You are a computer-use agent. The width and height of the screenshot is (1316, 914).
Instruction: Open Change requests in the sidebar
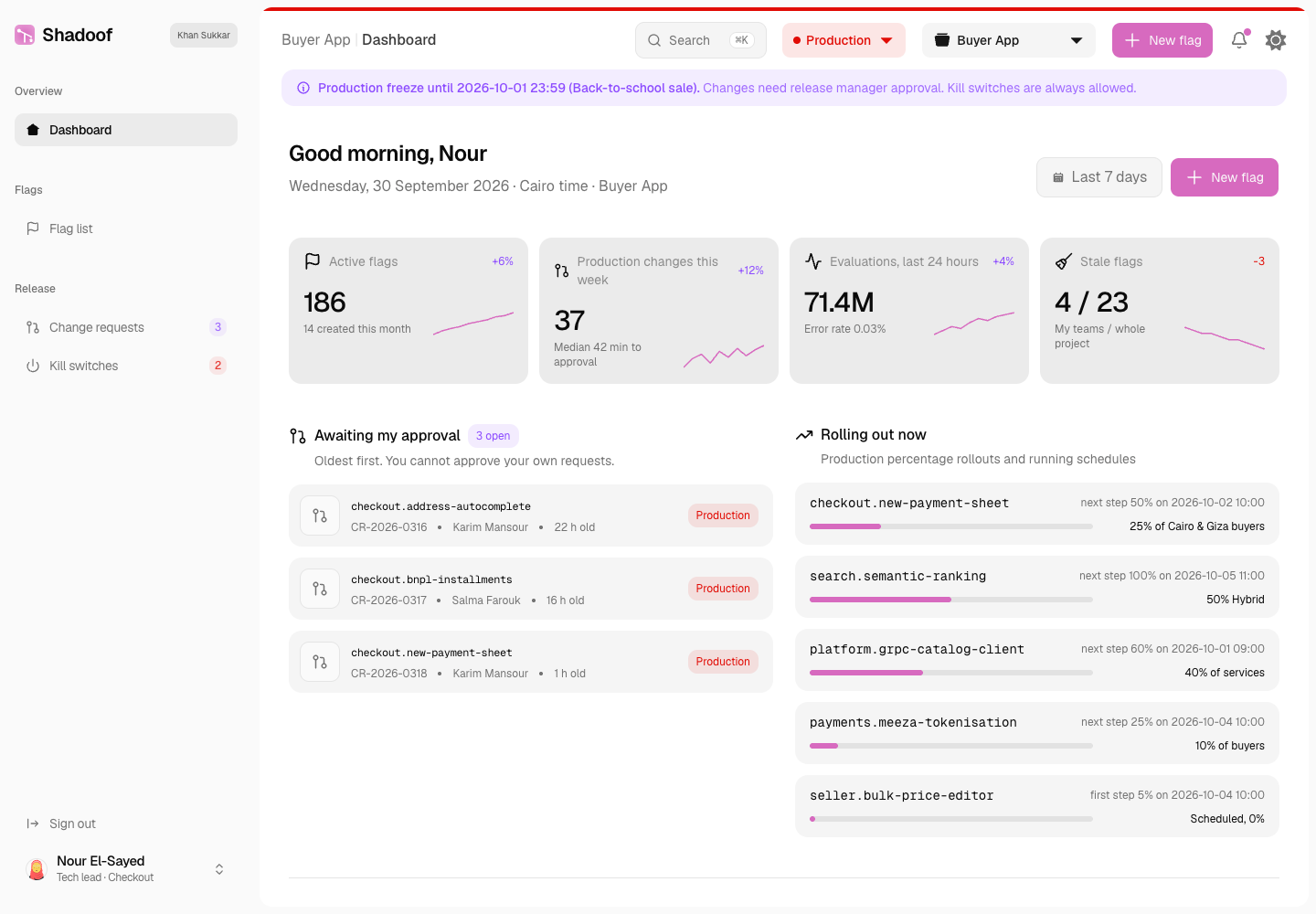(x=126, y=327)
